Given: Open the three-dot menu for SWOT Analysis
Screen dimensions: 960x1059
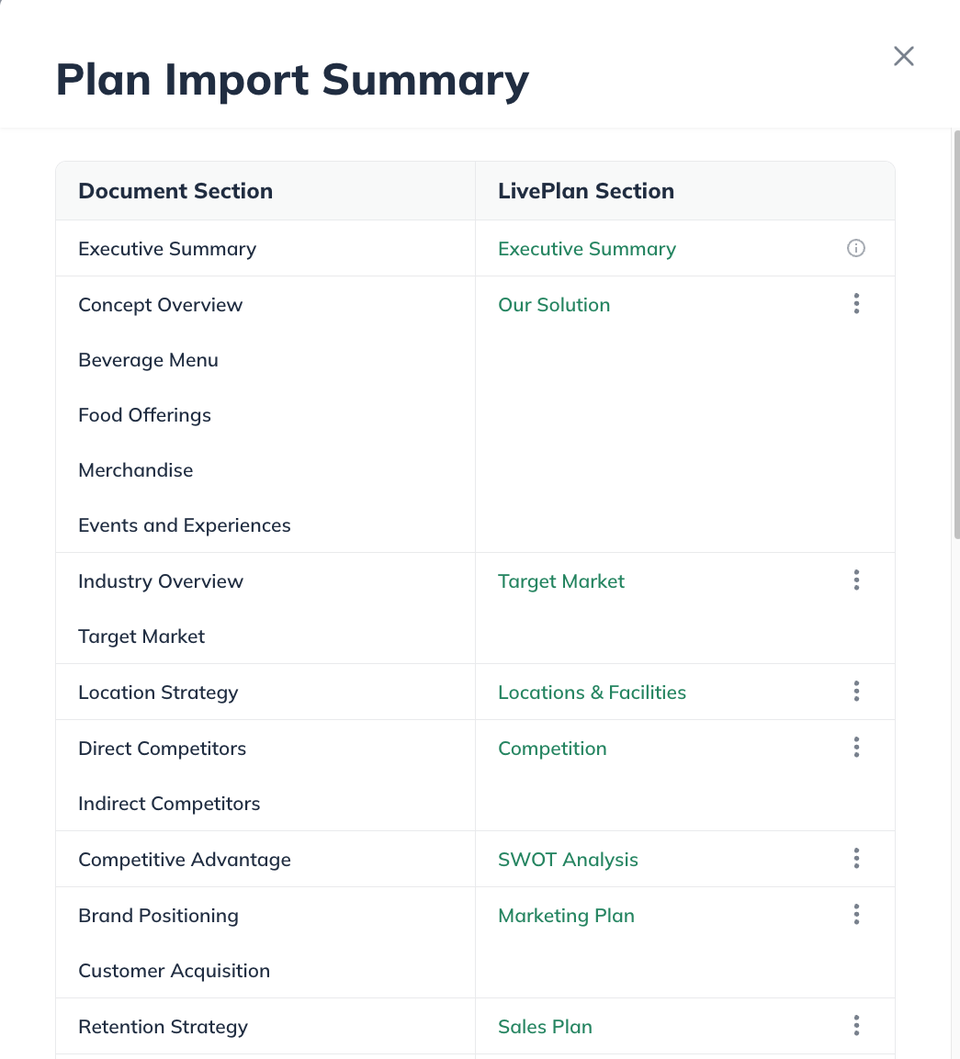Looking at the screenshot, I should coord(856,859).
